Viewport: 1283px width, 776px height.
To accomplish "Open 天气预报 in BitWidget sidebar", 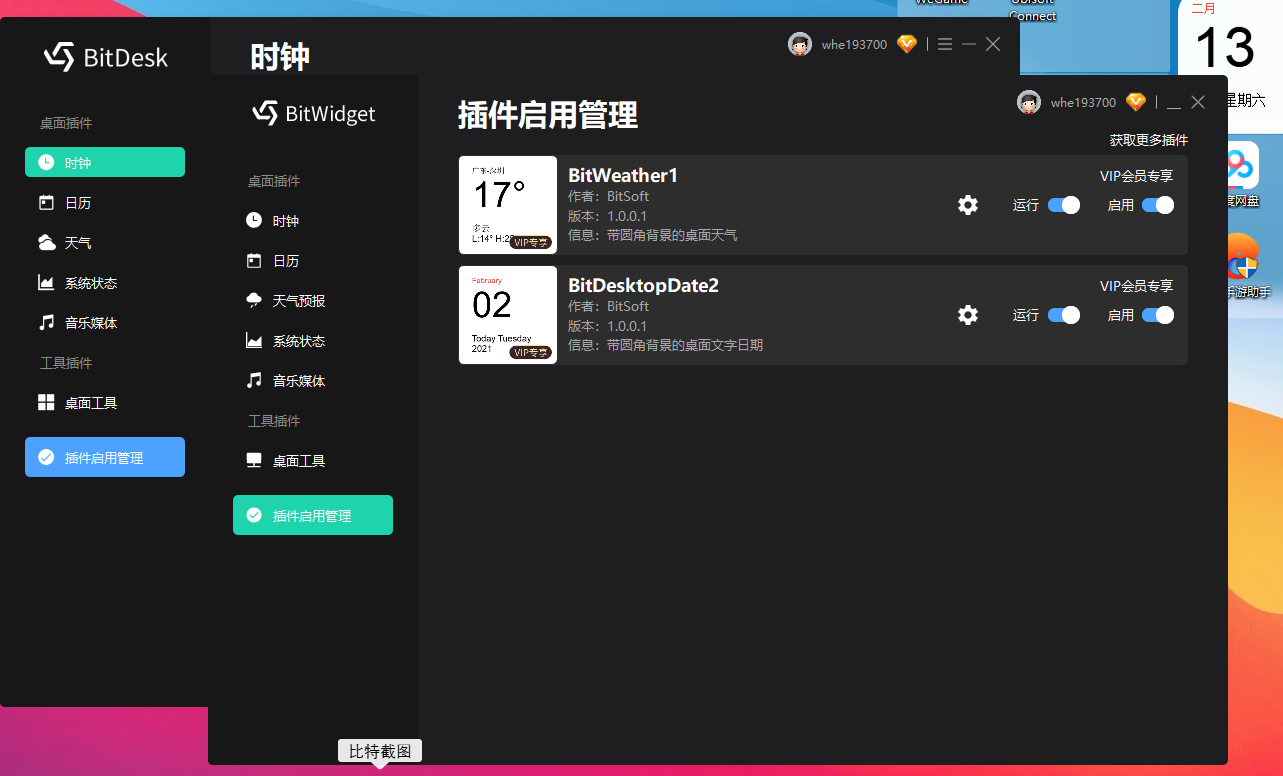I will (x=299, y=301).
